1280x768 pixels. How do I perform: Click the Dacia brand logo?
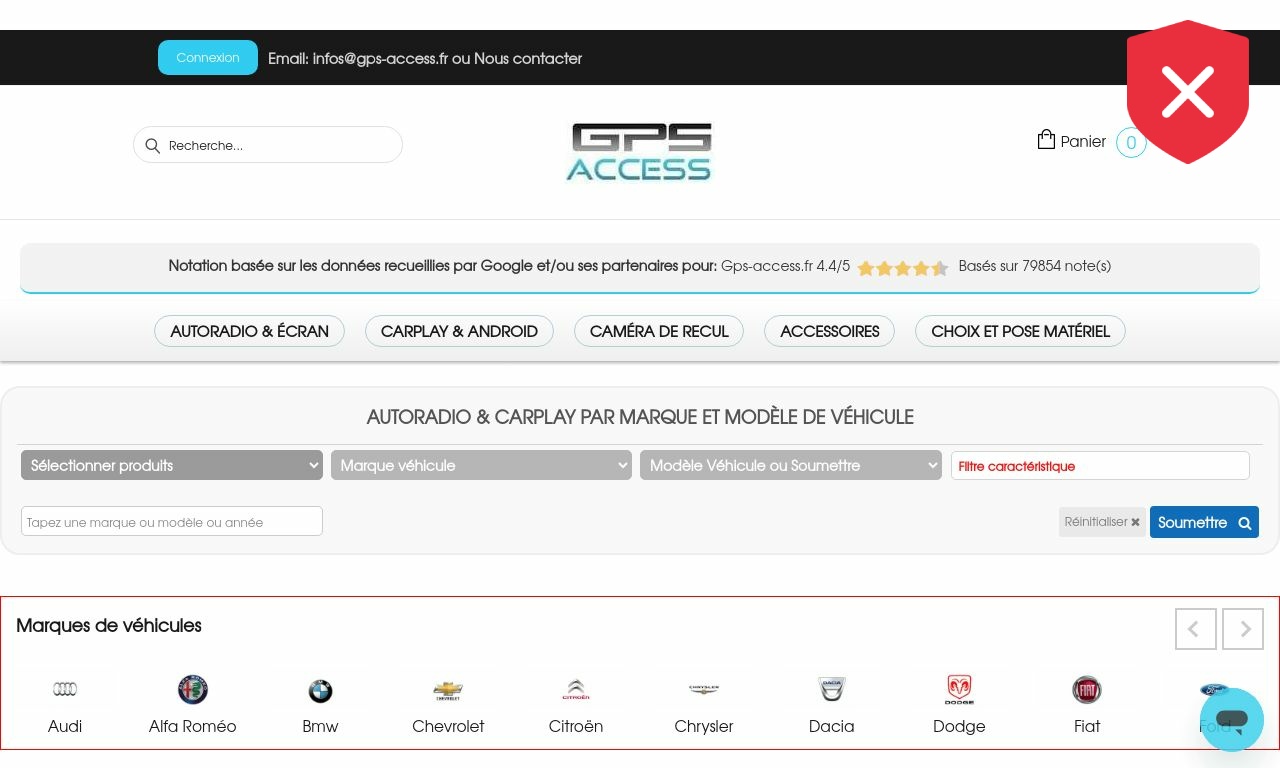832,689
